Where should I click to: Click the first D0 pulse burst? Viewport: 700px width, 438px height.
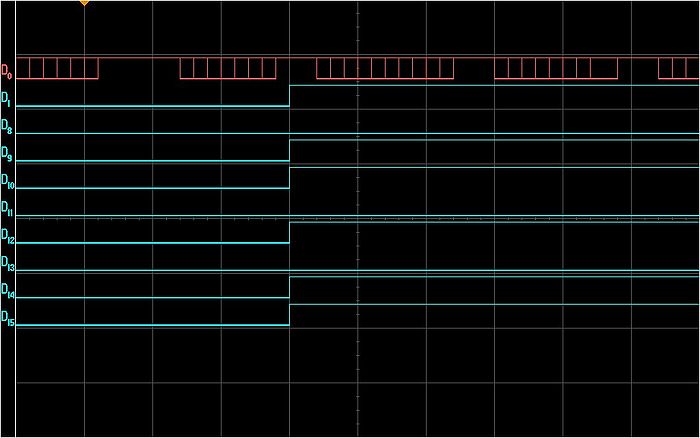(x=57, y=68)
